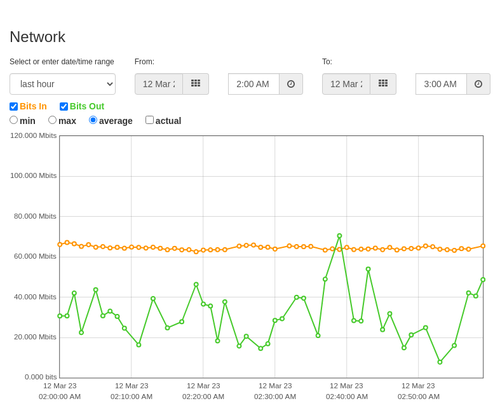The width and height of the screenshot is (500, 403).
Task: Click the 120.000 Mbits axis label
Action: 33,135
